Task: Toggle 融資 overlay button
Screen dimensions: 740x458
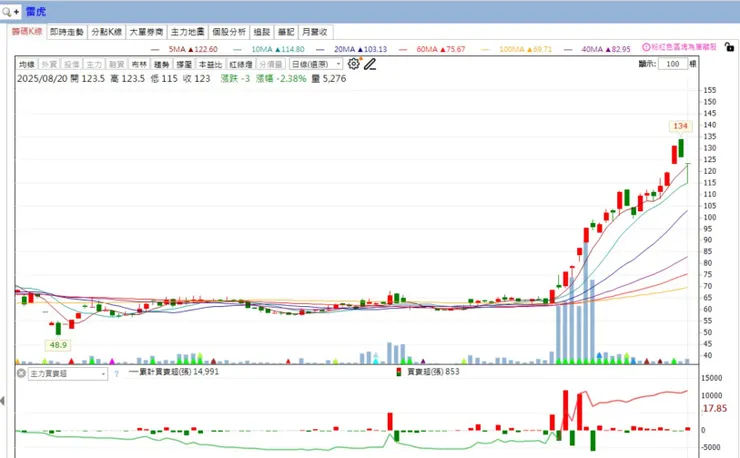Action: pos(117,64)
